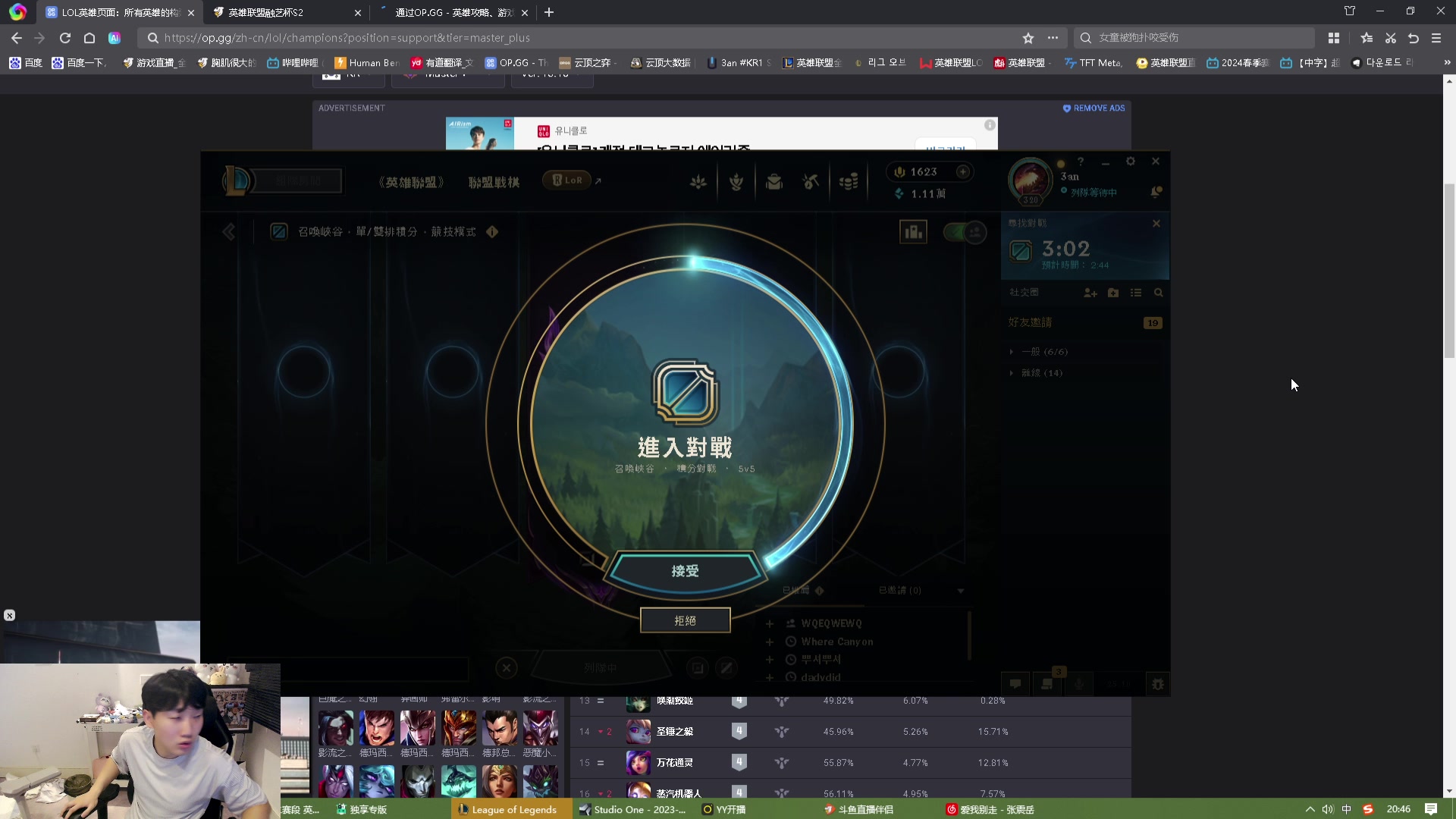The height and width of the screenshot is (819, 1456).
Task: Search friends with the magnifier icon
Action: click(x=1158, y=293)
